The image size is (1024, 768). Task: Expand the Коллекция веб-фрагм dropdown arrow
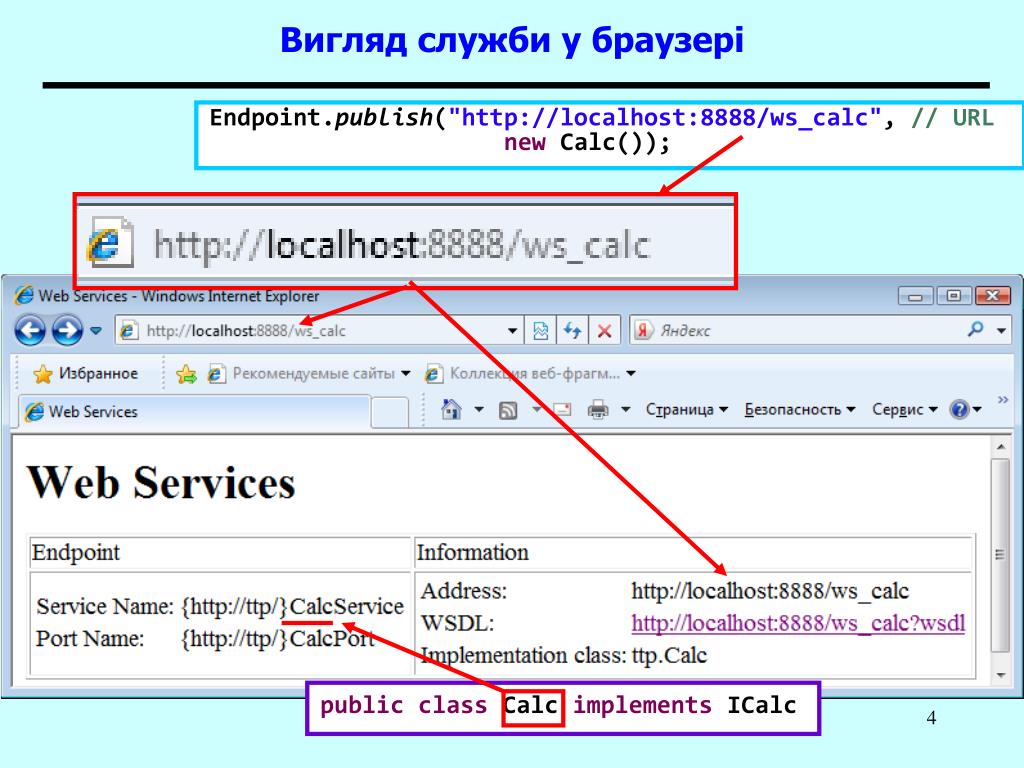coord(631,374)
